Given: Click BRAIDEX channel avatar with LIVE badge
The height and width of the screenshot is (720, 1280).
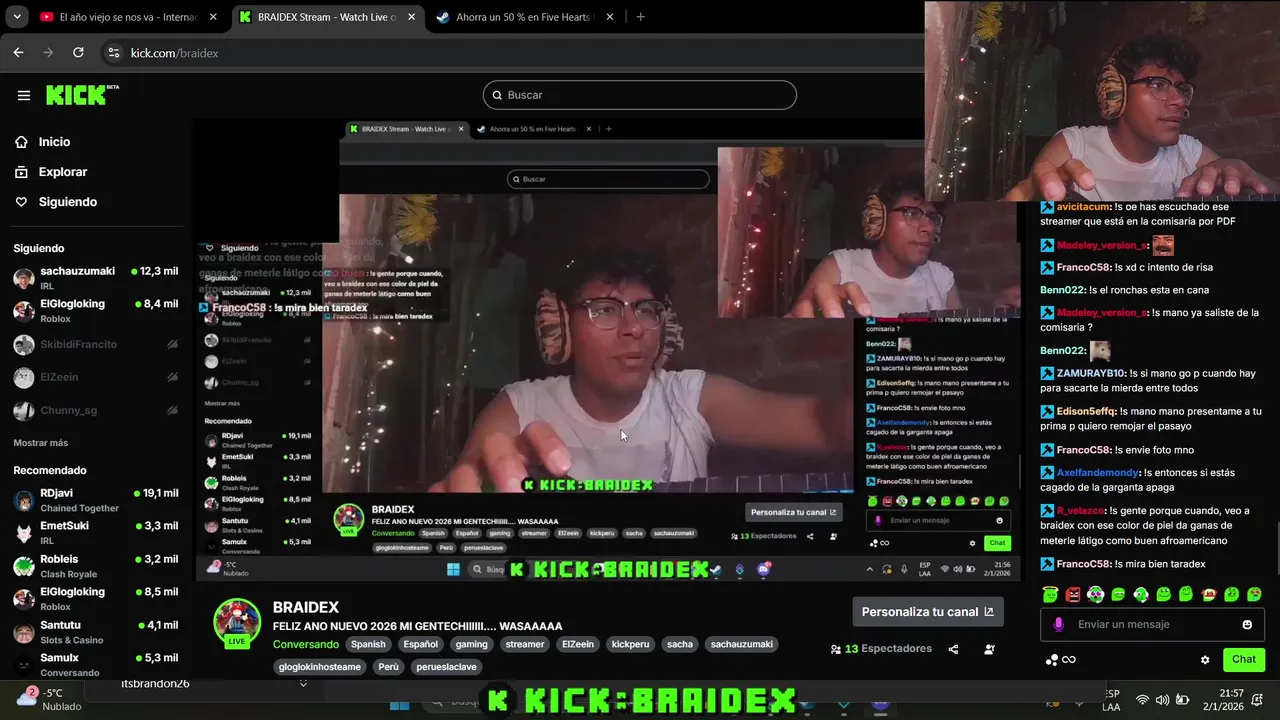Looking at the screenshot, I should [x=237, y=624].
